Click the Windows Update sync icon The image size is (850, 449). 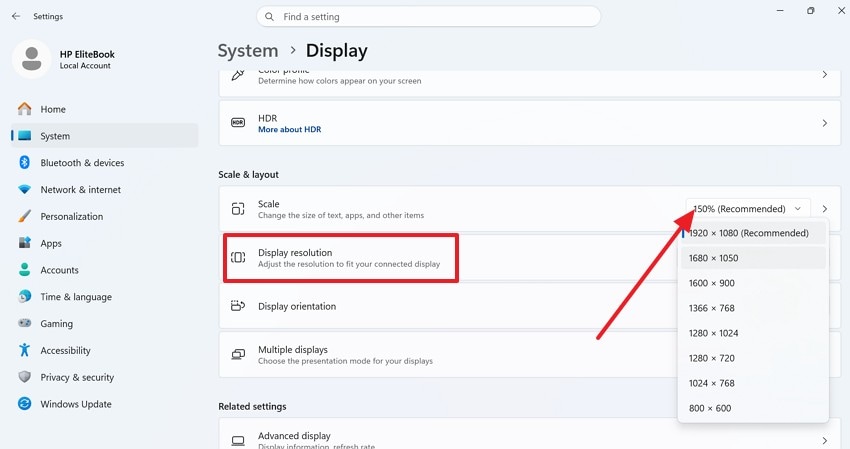pos(24,403)
